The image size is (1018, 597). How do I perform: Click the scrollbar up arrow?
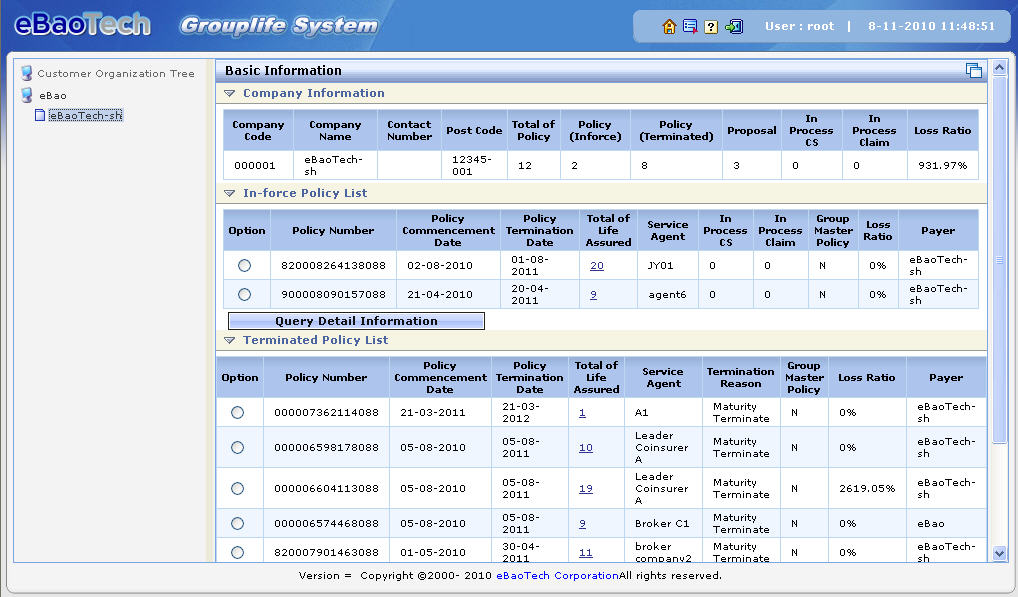pos(999,67)
